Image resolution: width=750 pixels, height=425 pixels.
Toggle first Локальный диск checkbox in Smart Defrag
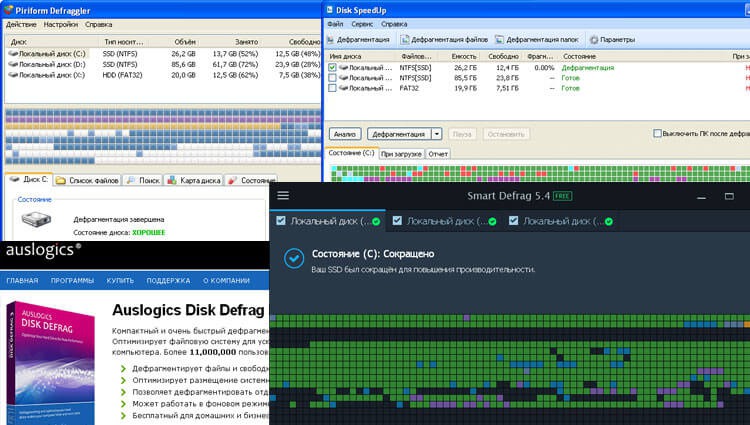pyautogui.click(x=281, y=221)
